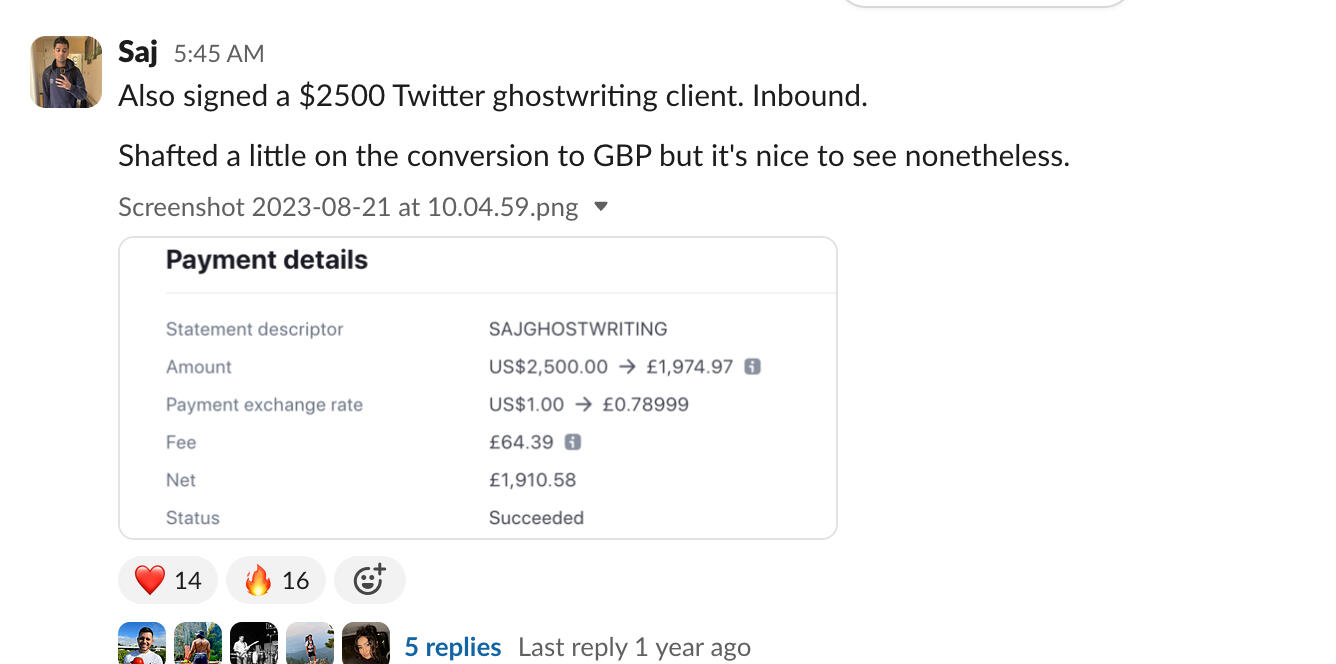This screenshot has width=1336, height=664.
Task: Click the mountain-view replier avatar
Action: pos(309,645)
